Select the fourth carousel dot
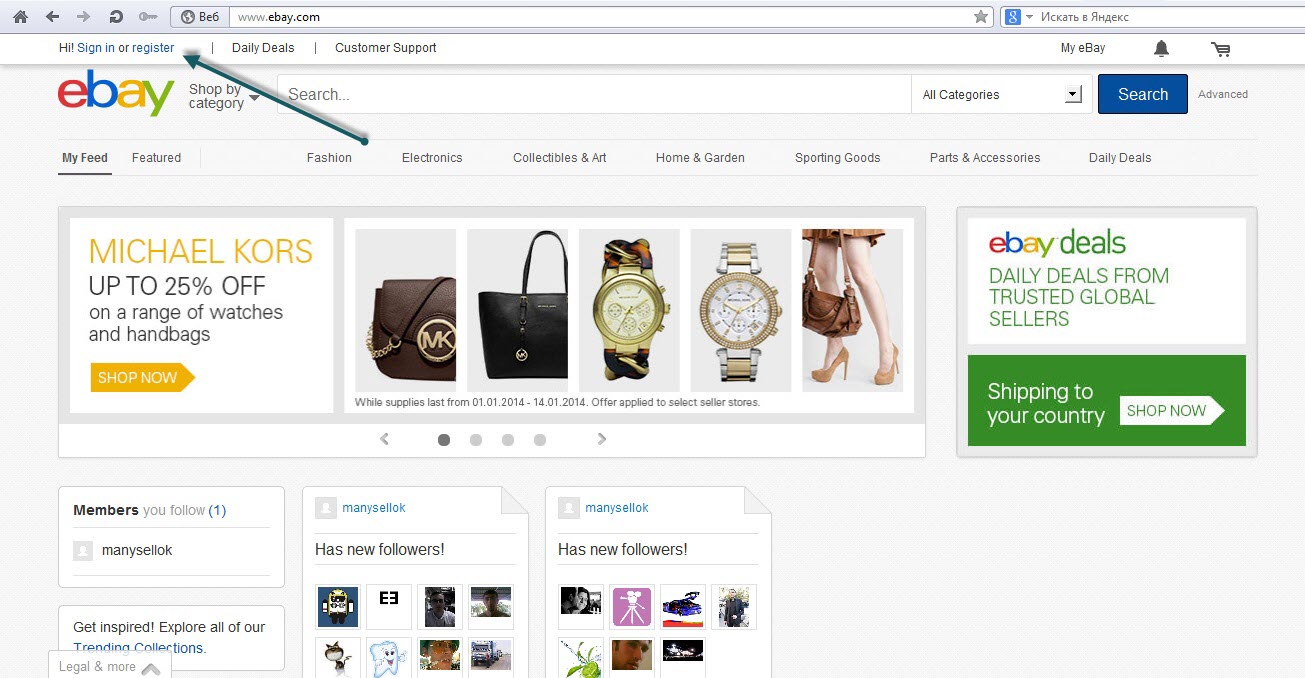The width and height of the screenshot is (1305, 678). coord(540,440)
